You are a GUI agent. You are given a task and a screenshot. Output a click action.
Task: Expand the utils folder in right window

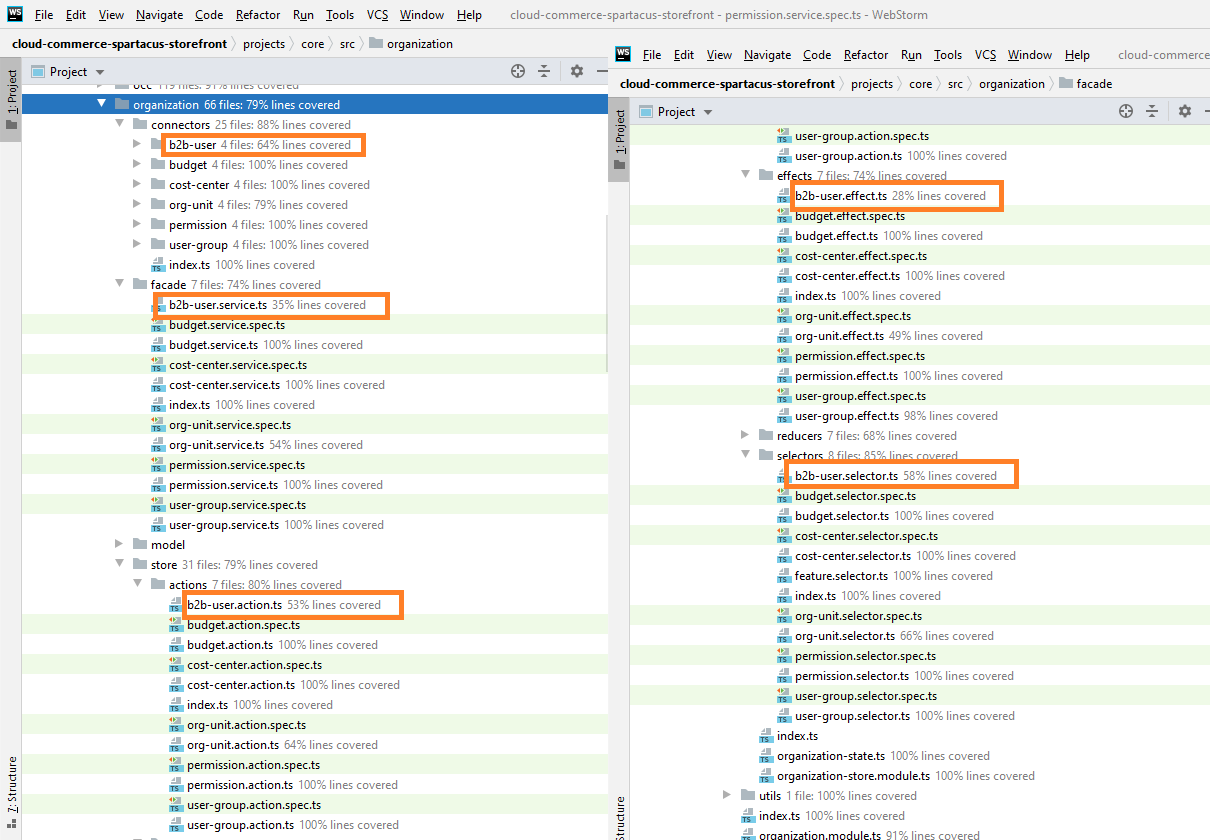point(728,796)
